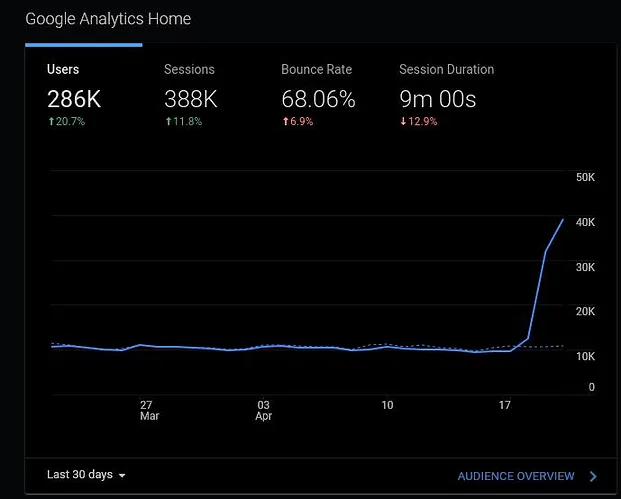Click the 27 Mar date label
The height and width of the screenshot is (499, 621).
pos(149,410)
